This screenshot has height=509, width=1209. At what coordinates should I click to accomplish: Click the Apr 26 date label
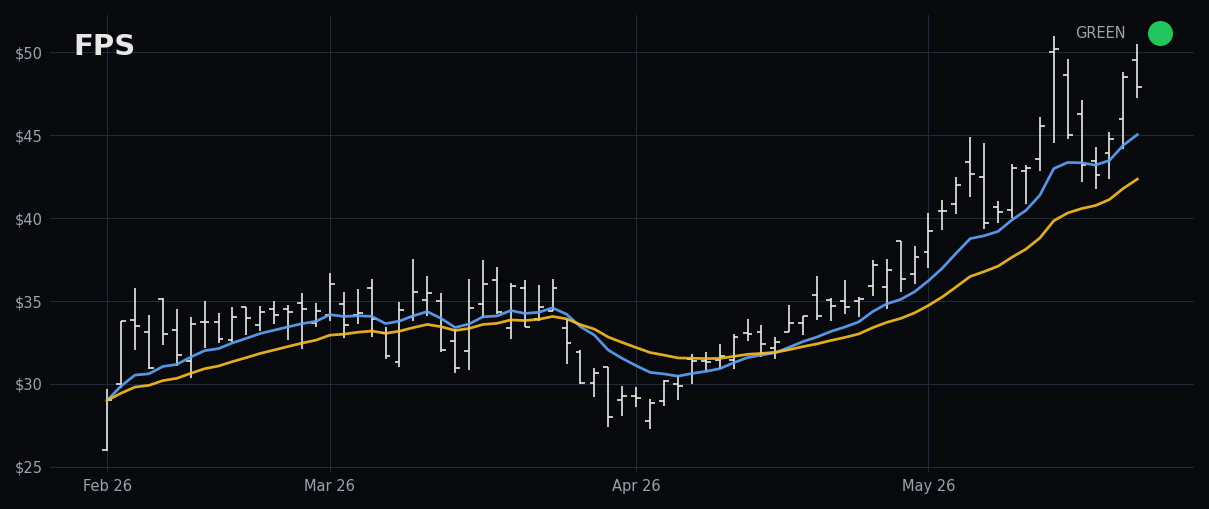[636, 486]
